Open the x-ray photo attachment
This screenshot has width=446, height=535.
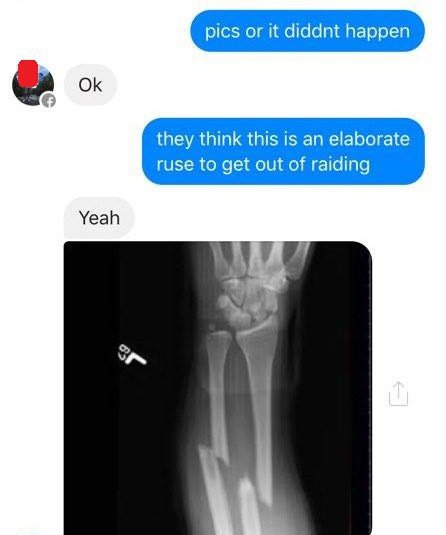coord(217,388)
